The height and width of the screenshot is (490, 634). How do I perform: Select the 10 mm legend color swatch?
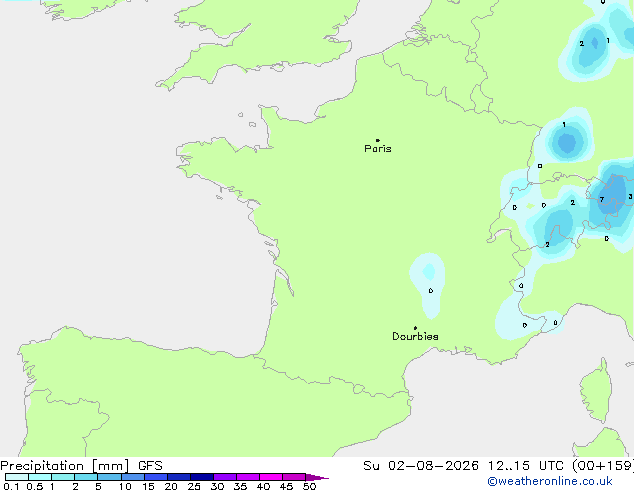(x=132, y=477)
